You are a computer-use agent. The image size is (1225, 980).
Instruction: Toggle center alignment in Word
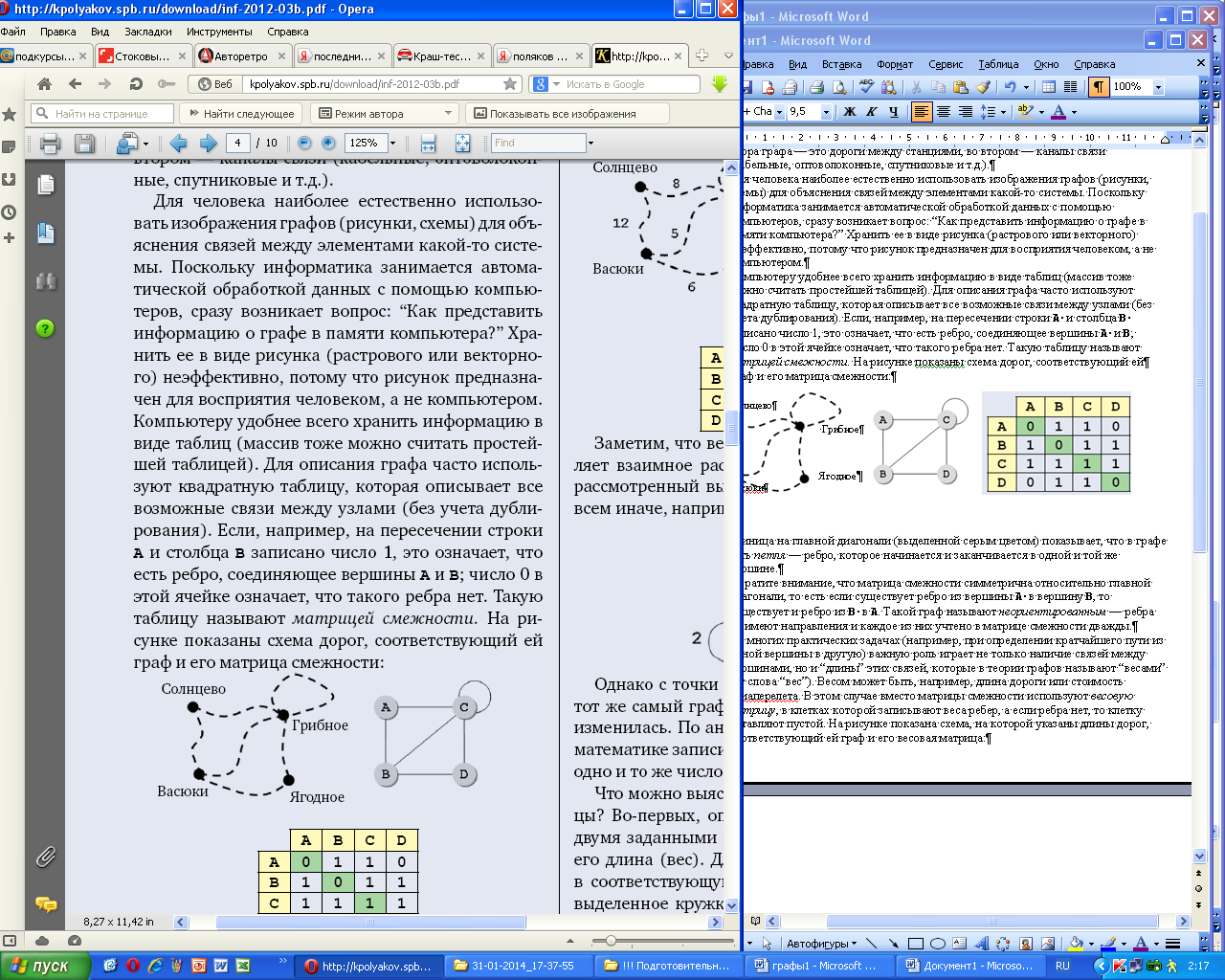pos(943,112)
